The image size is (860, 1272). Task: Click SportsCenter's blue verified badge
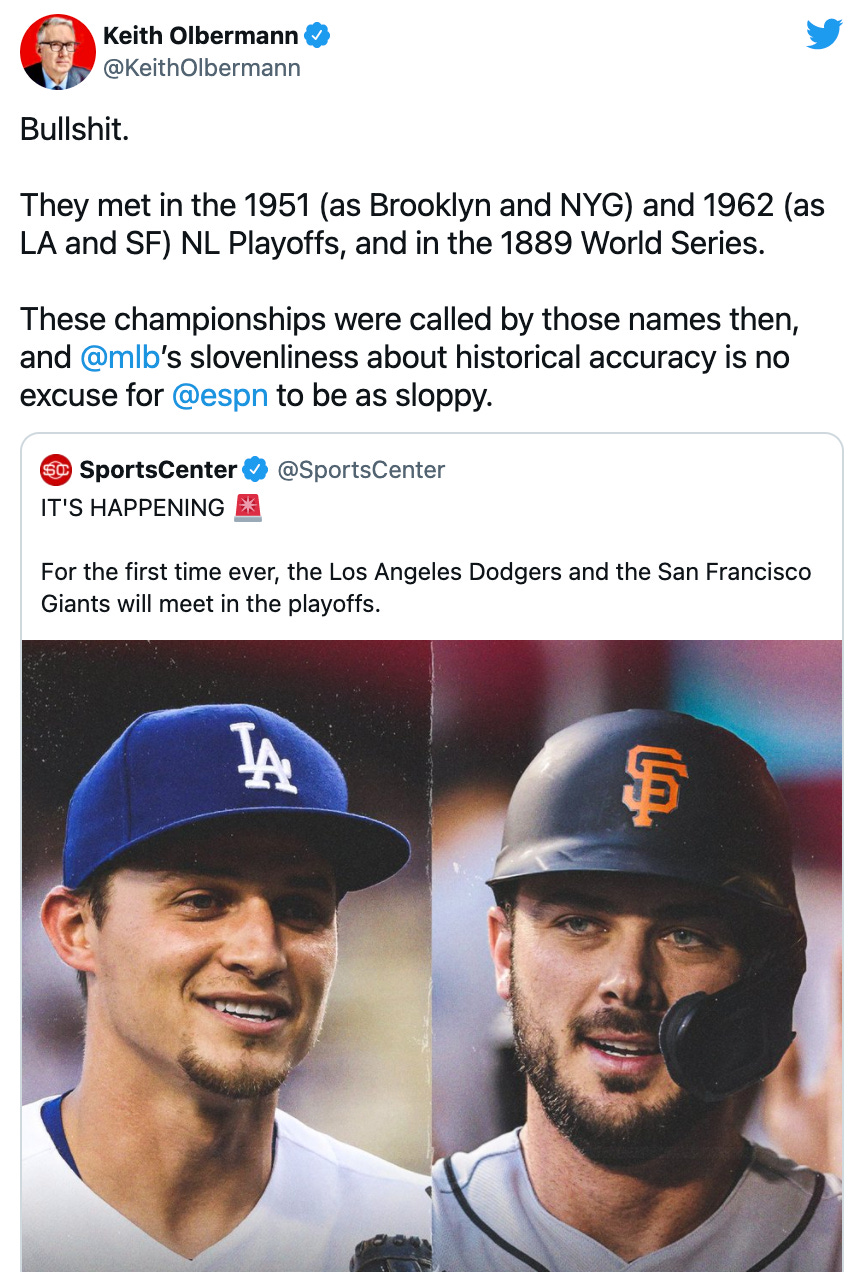click(256, 469)
